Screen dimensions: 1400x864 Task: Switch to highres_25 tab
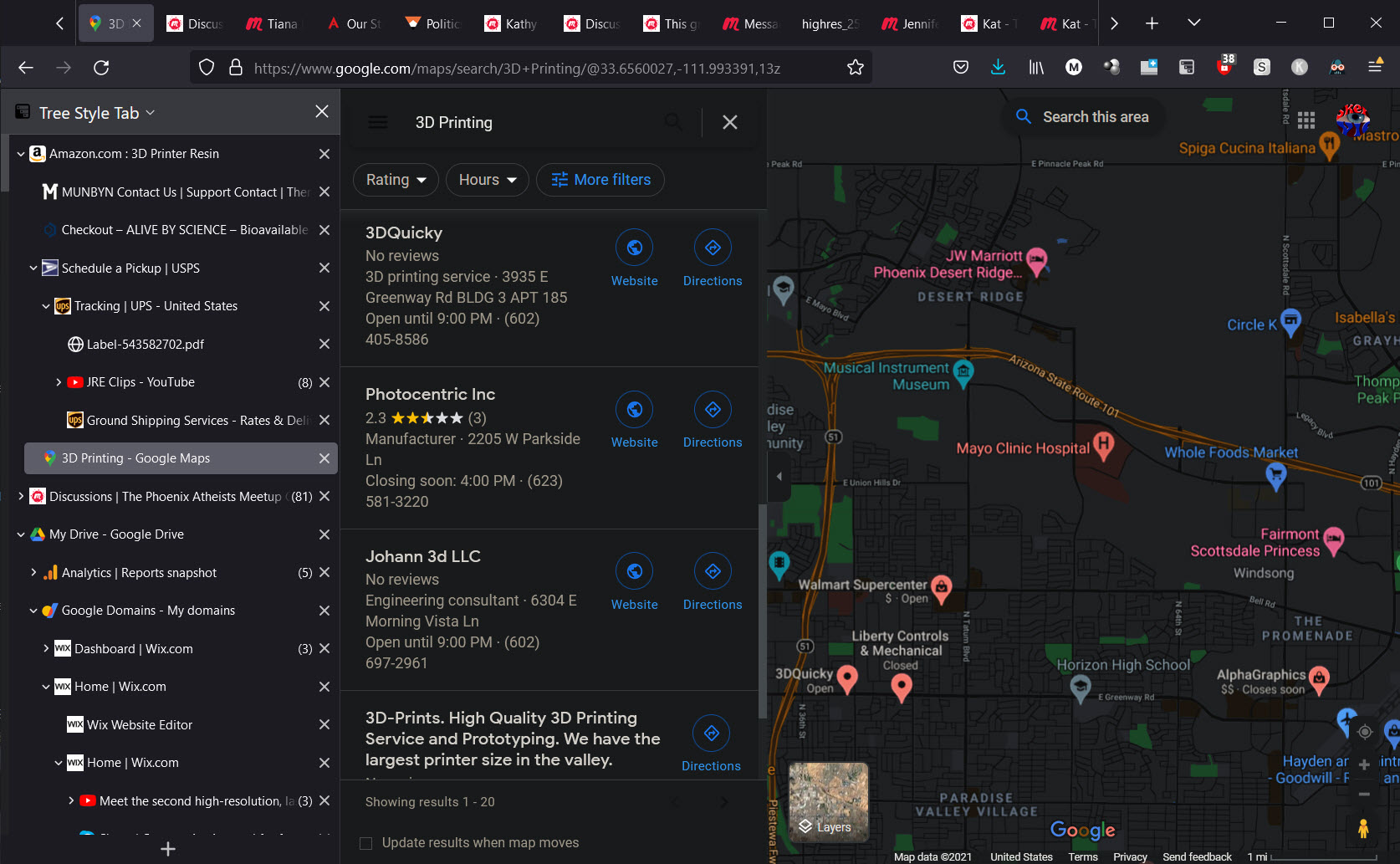pos(829,23)
